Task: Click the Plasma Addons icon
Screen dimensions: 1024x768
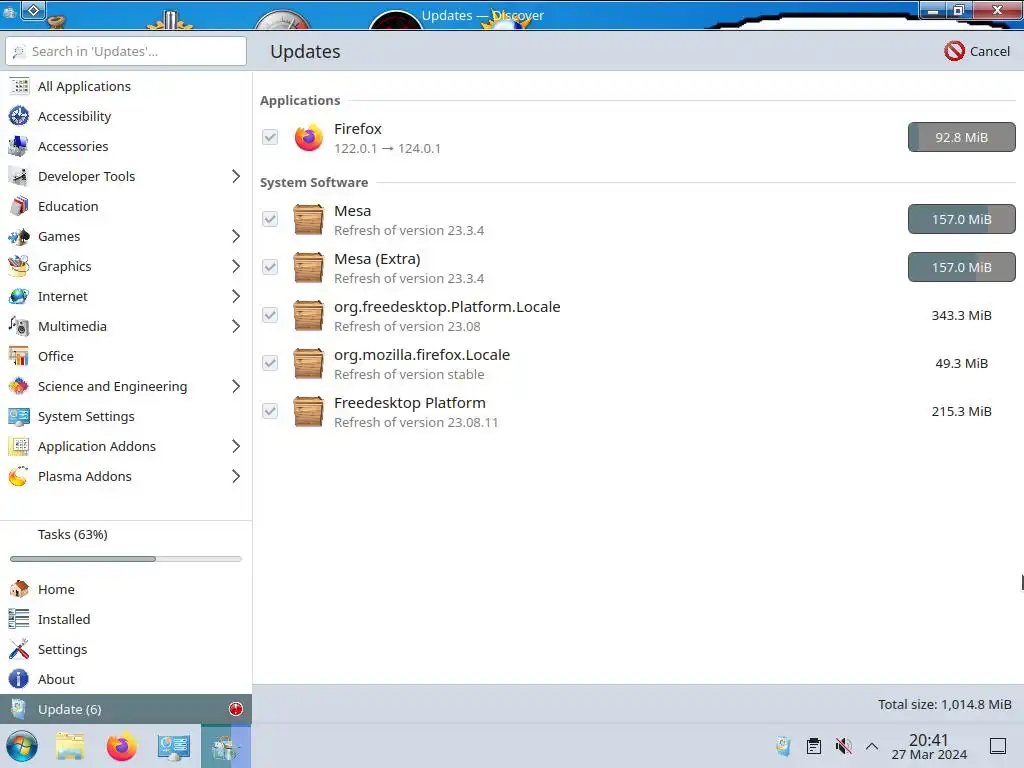Action: click(19, 477)
